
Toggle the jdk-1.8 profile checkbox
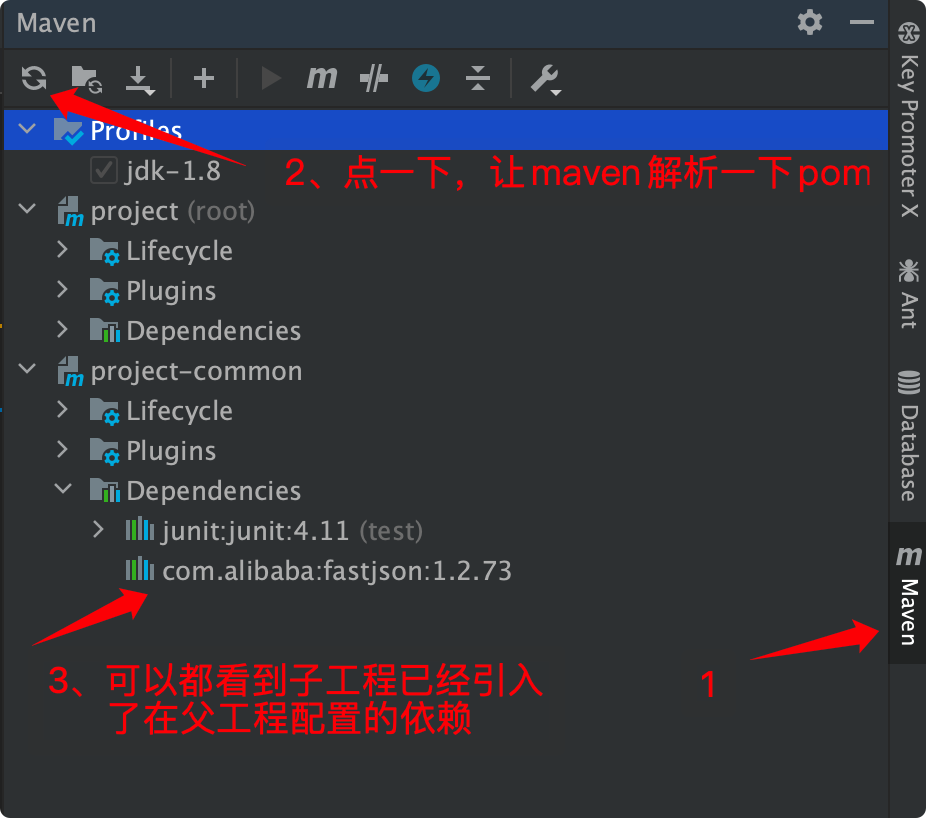103,170
